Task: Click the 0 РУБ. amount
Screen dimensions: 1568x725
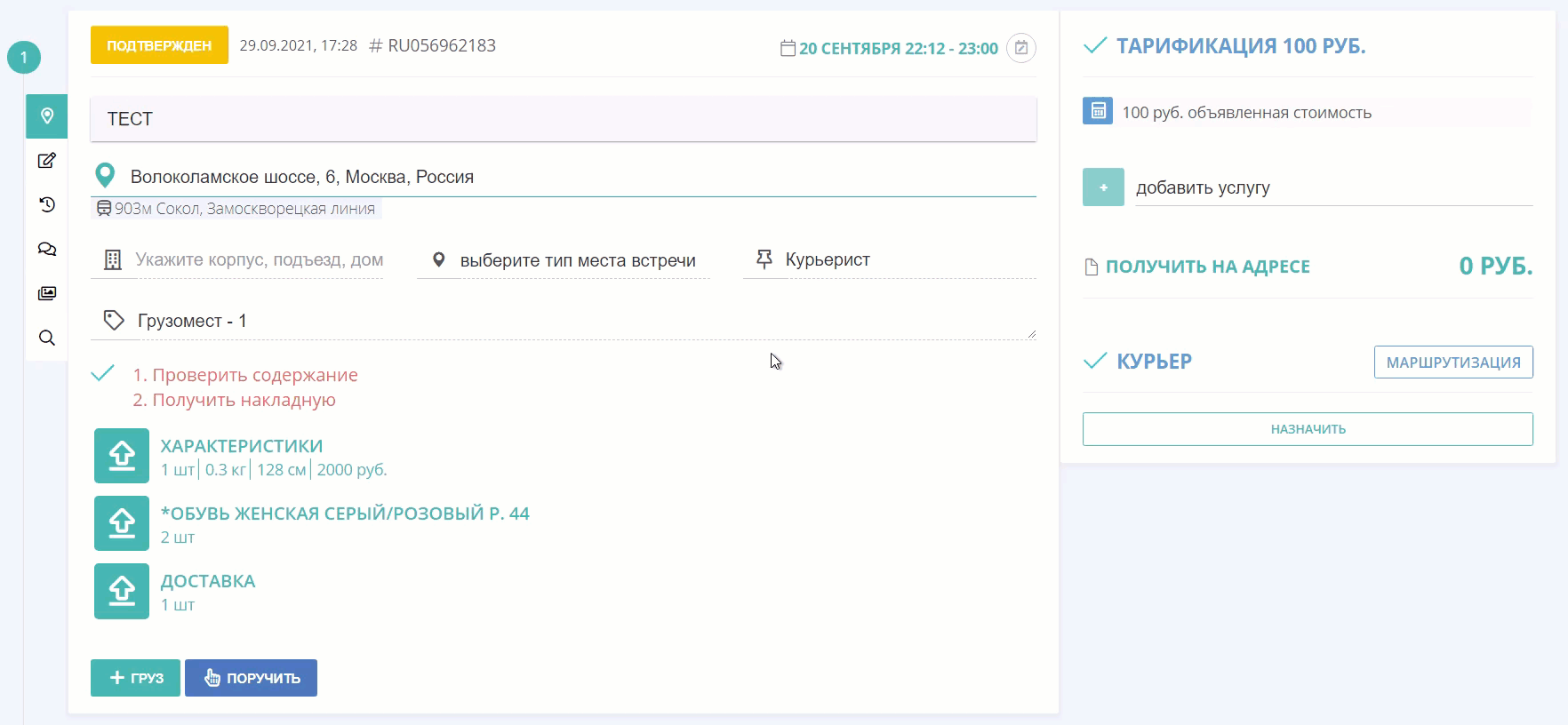Action: (1496, 266)
